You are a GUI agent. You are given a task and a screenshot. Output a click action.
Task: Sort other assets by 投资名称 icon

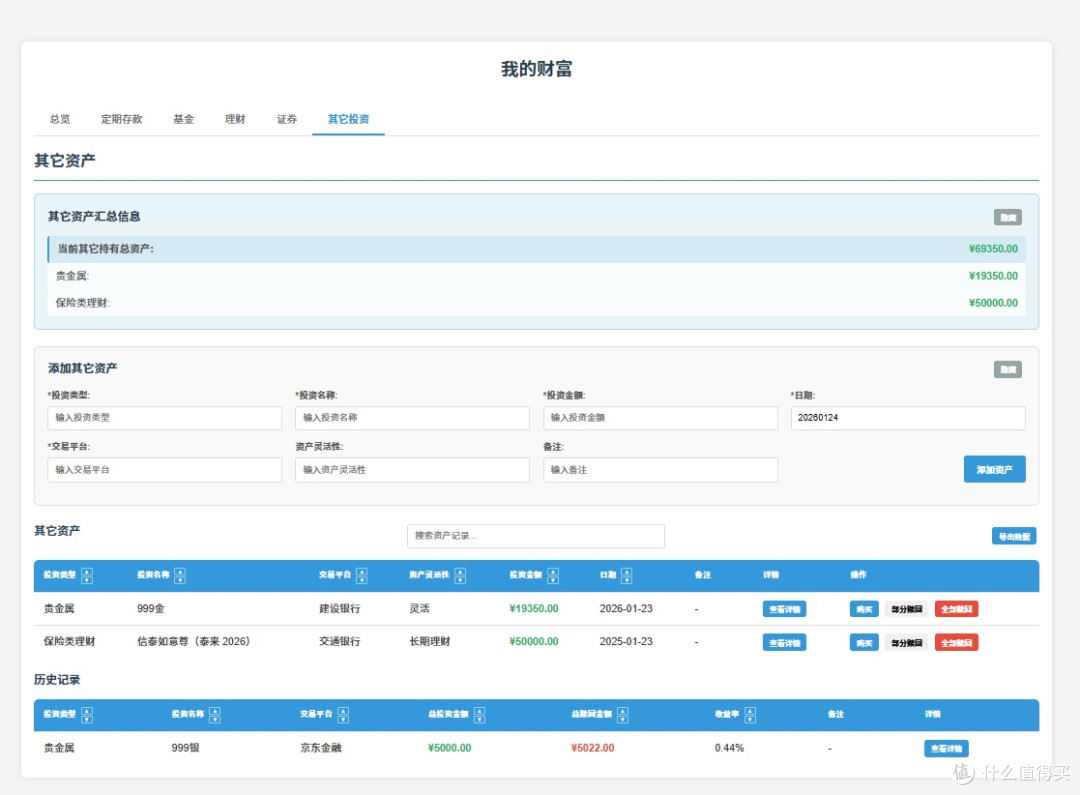(180, 575)
